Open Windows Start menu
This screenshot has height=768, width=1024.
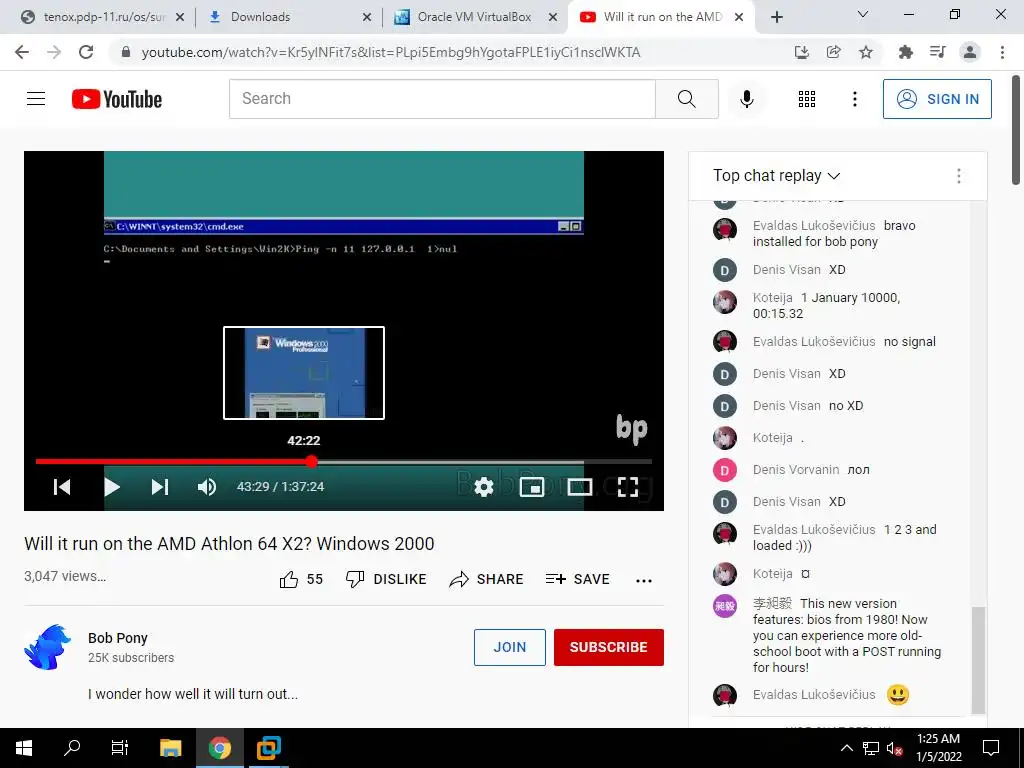pyautogui.click(x=24, y=748)
